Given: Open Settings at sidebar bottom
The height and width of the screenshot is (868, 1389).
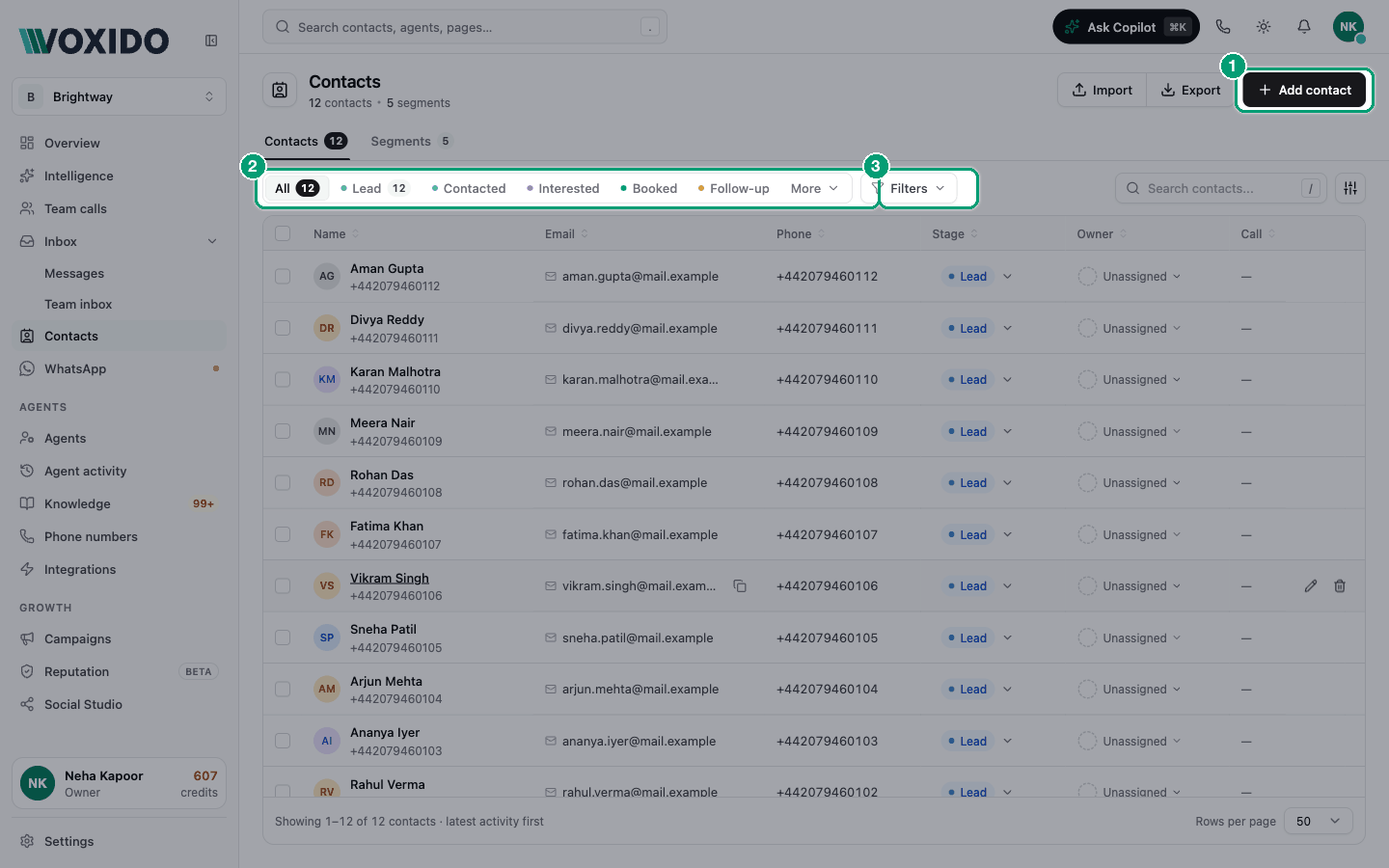Looking at the screenshot, I should [x=120, y=841].
